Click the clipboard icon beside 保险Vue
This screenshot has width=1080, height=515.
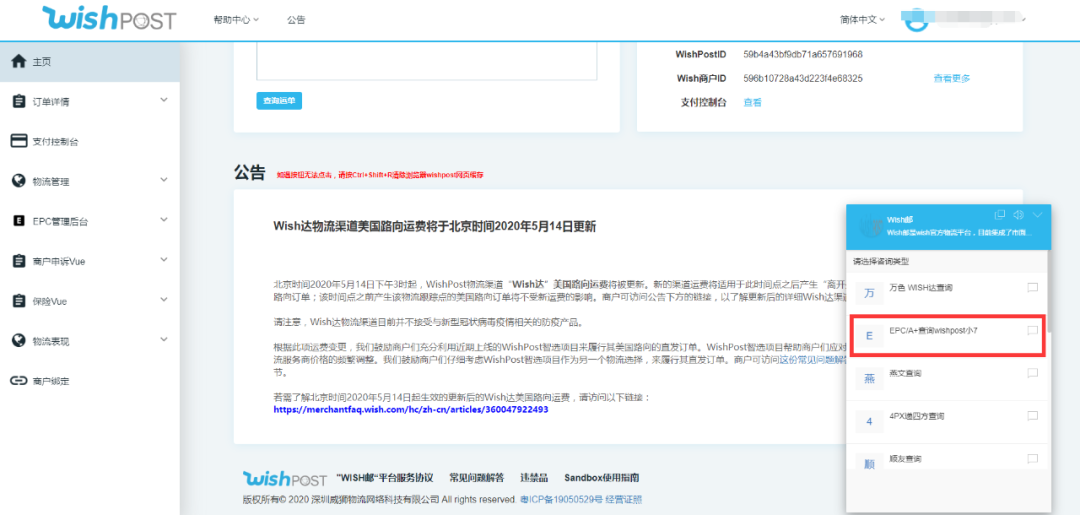point(19,301)
